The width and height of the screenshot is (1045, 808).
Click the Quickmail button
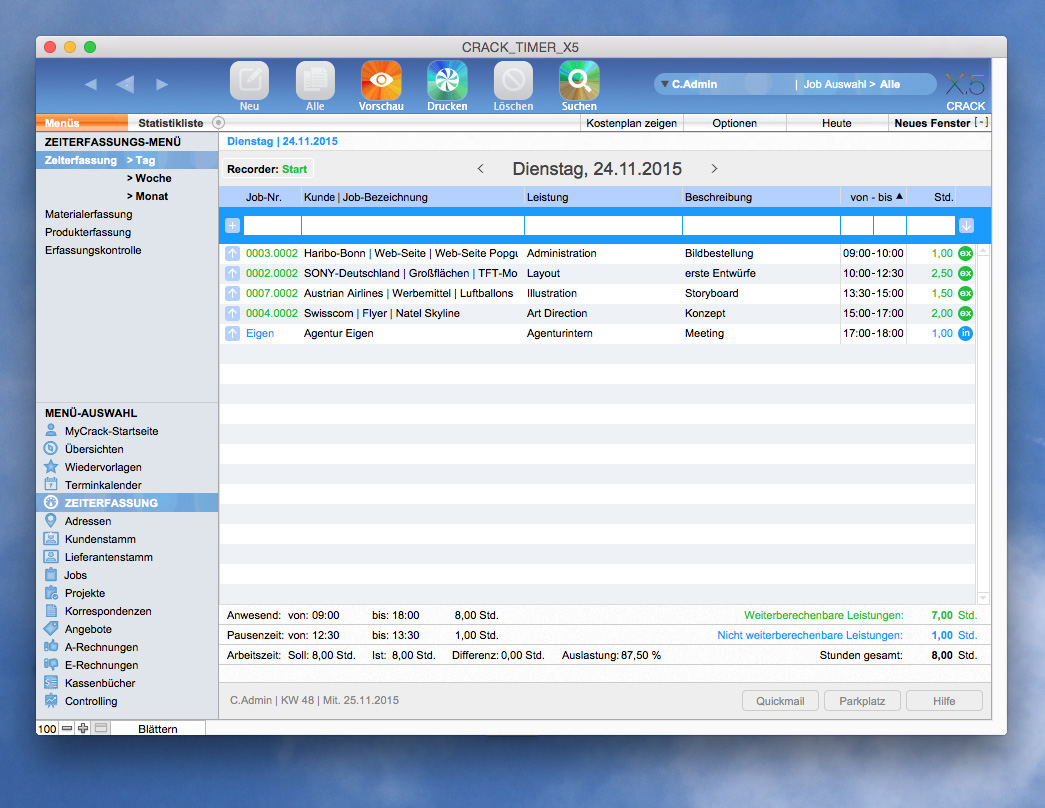780,701
